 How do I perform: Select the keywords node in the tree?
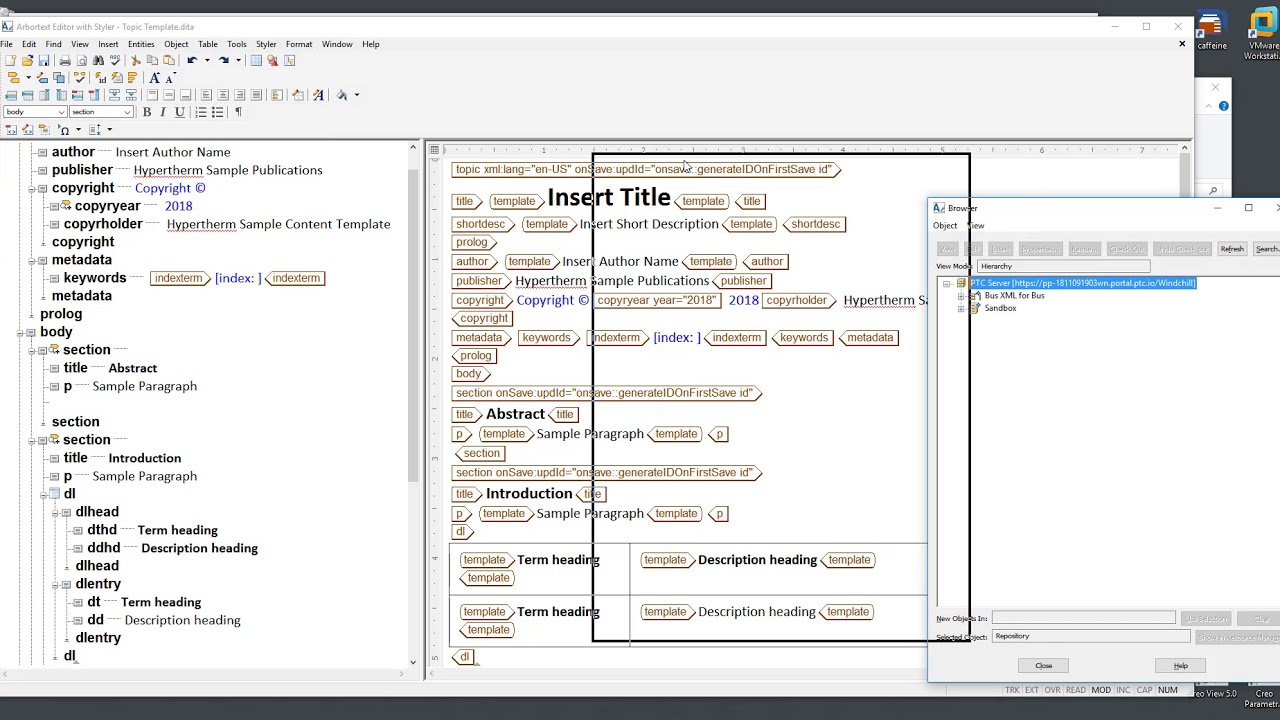[x=95, y=278]
